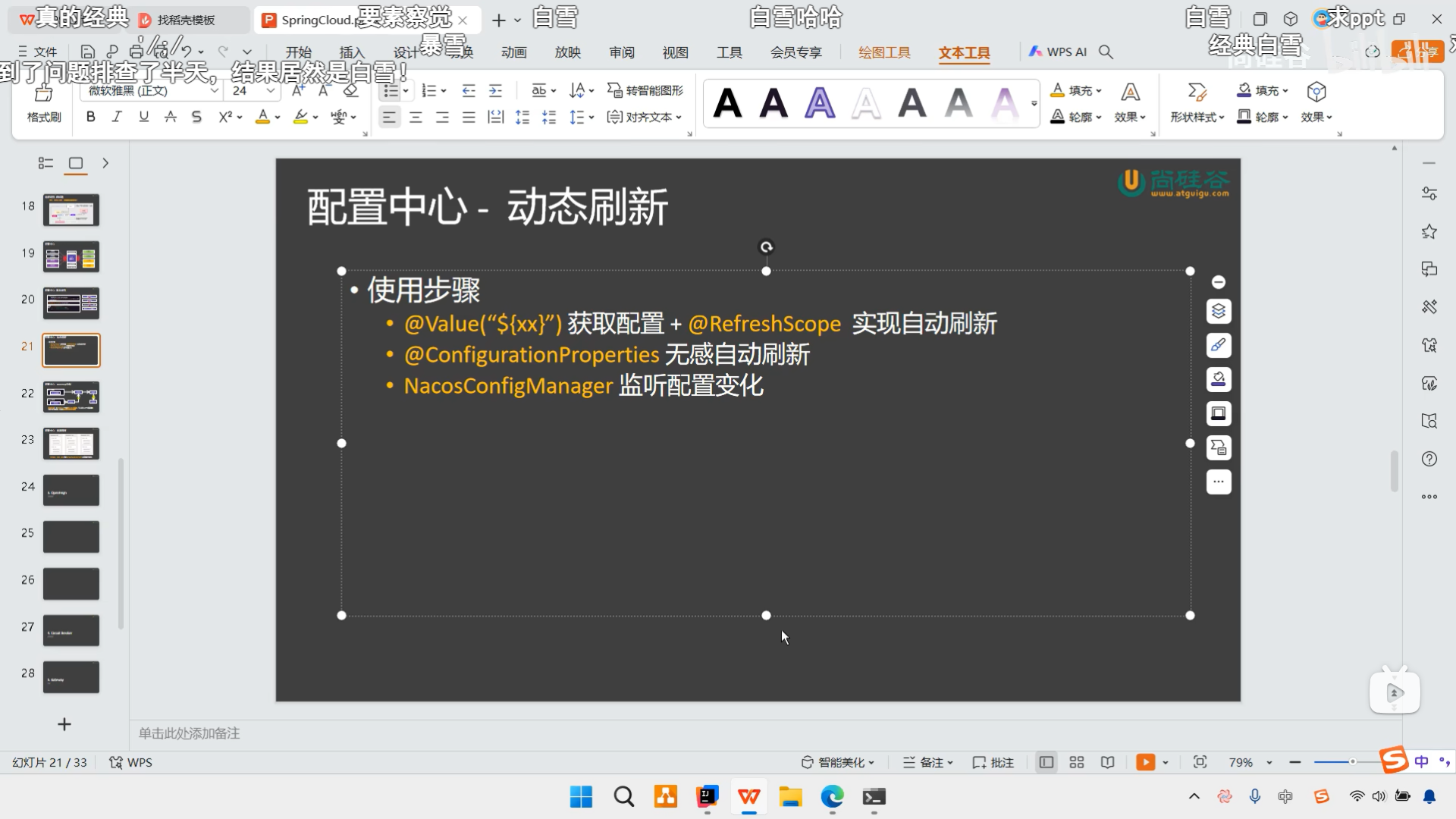Screen dimensions: 1456x819
Task: Toggle bold formatting
Action: point(90,116)
